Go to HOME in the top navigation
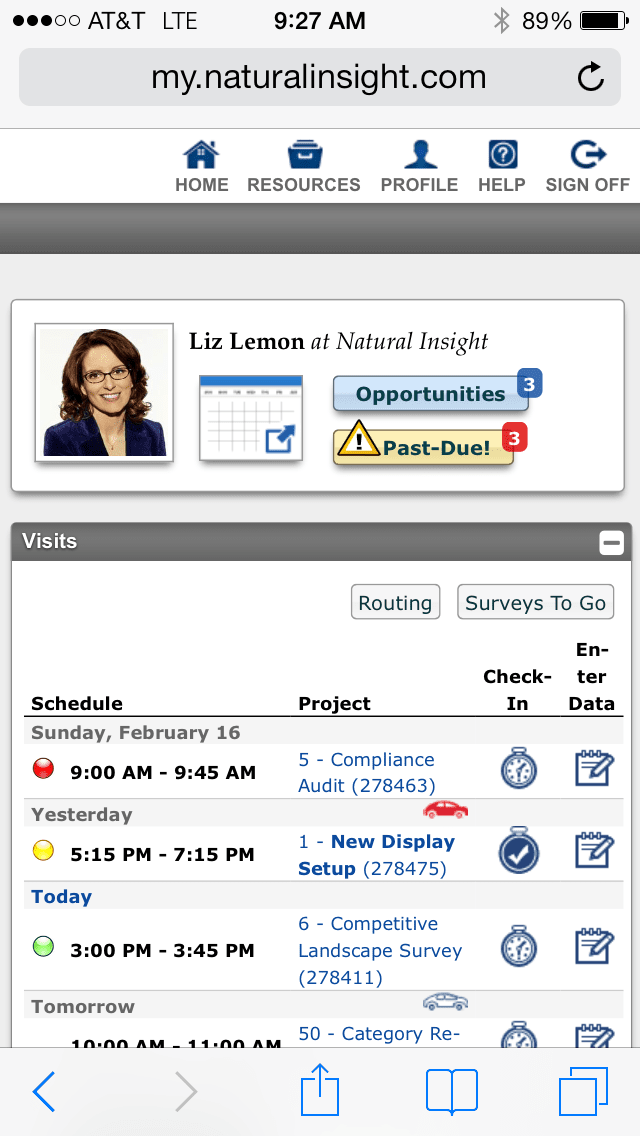640x1136 pixels. [202, 167]
